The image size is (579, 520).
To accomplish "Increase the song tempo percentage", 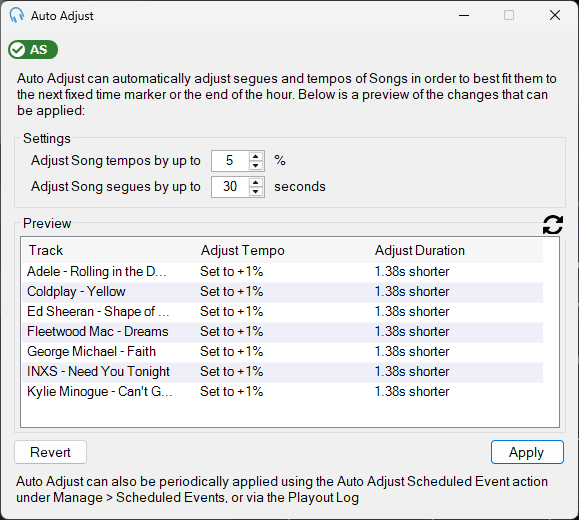I will click(256, 157).
